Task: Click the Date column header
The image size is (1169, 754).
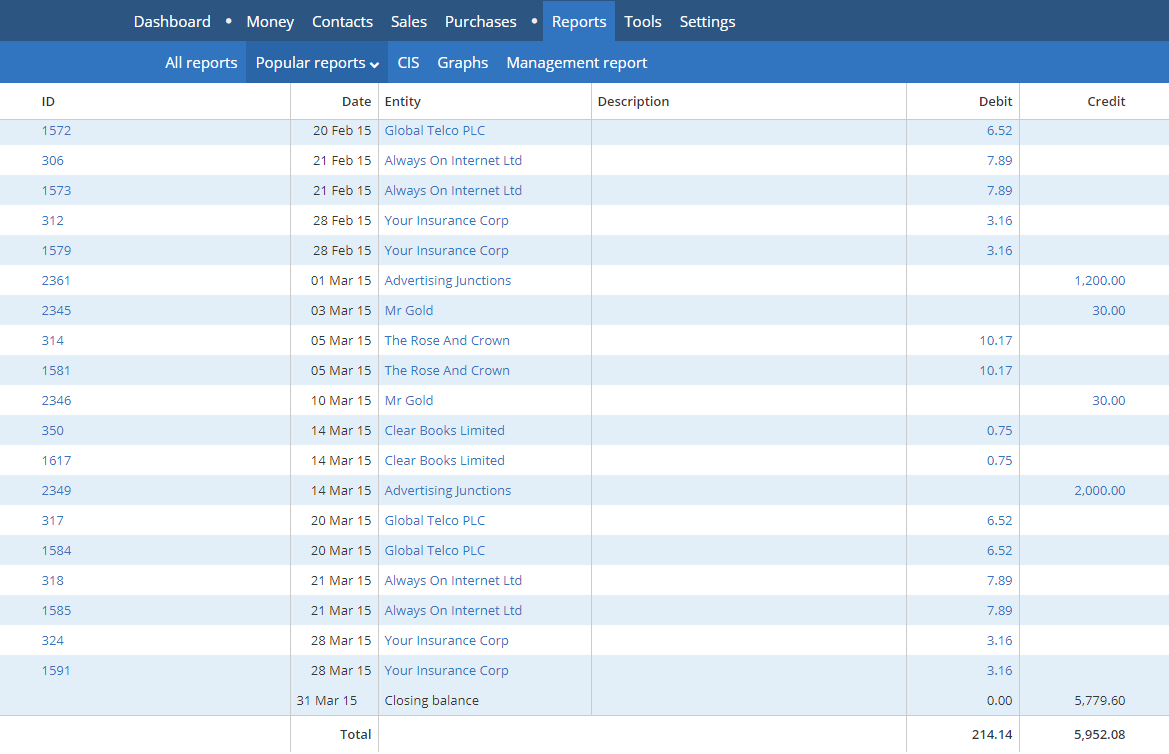Action: pyautogui.click(x=356, y=101)
